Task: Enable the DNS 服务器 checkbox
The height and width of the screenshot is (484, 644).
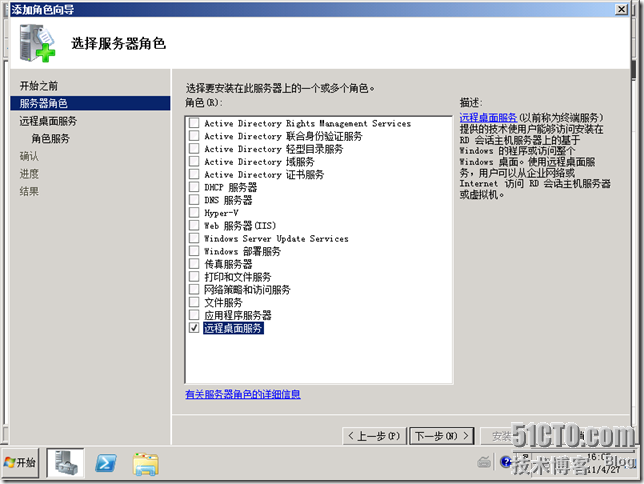Action: pos(194,200)
